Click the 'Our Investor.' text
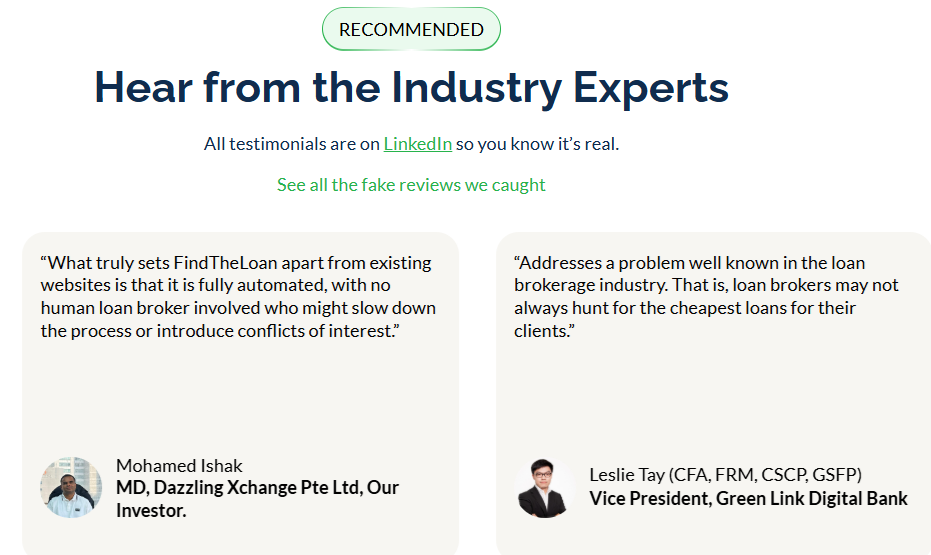Image resolution: width=931 pixels, height=555 pixels. tap(152, 510)
